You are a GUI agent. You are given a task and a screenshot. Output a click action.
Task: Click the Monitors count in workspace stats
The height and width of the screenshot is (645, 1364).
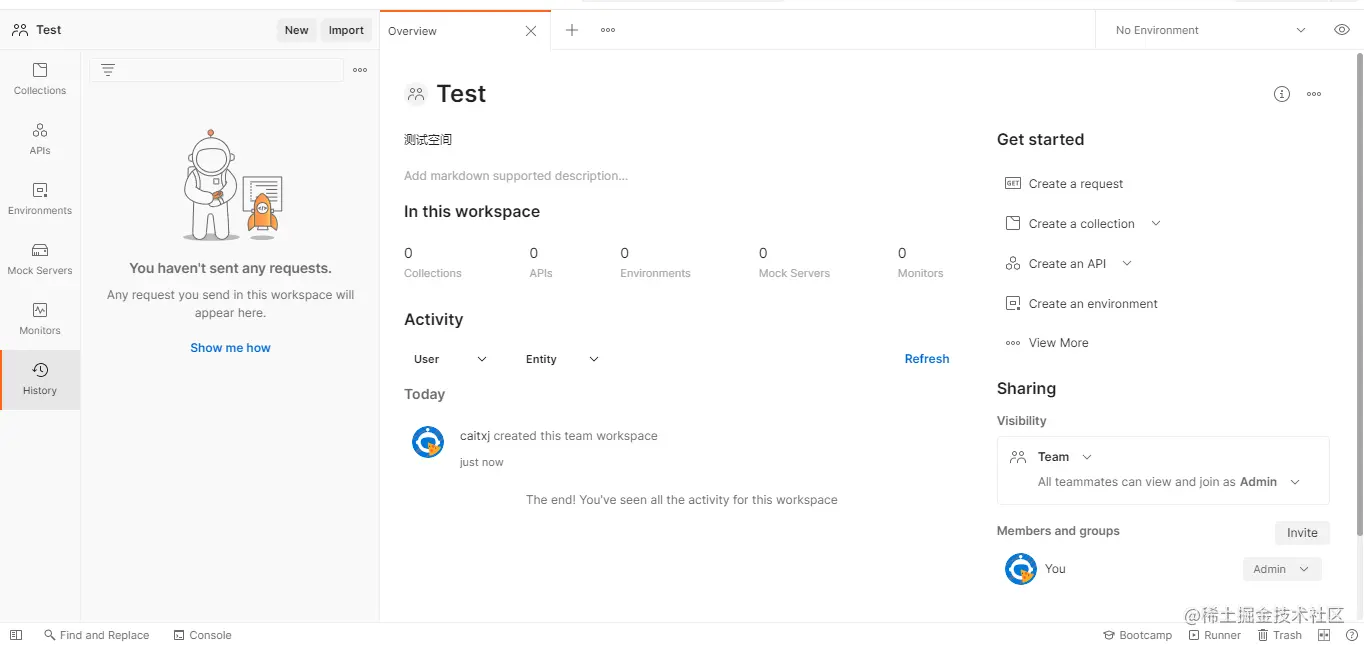point(920,262)
